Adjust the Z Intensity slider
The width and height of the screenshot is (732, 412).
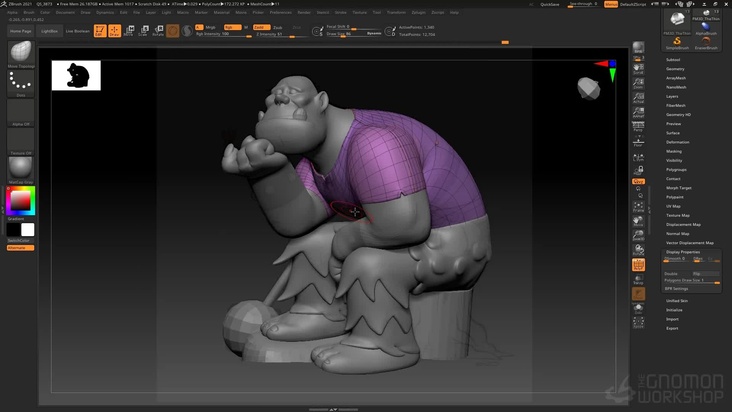282,34
